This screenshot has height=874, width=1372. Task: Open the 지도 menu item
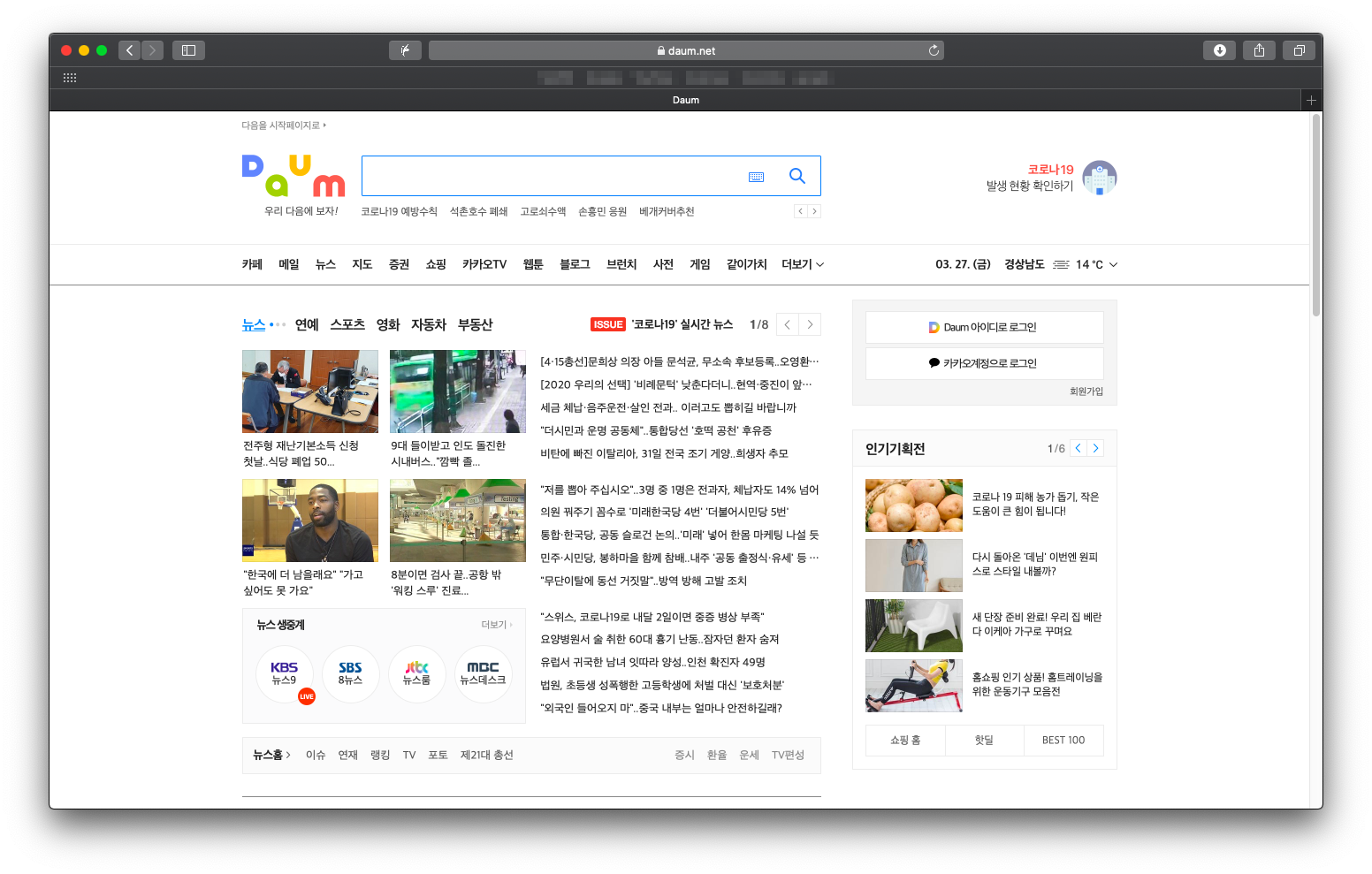pos(362,264)
